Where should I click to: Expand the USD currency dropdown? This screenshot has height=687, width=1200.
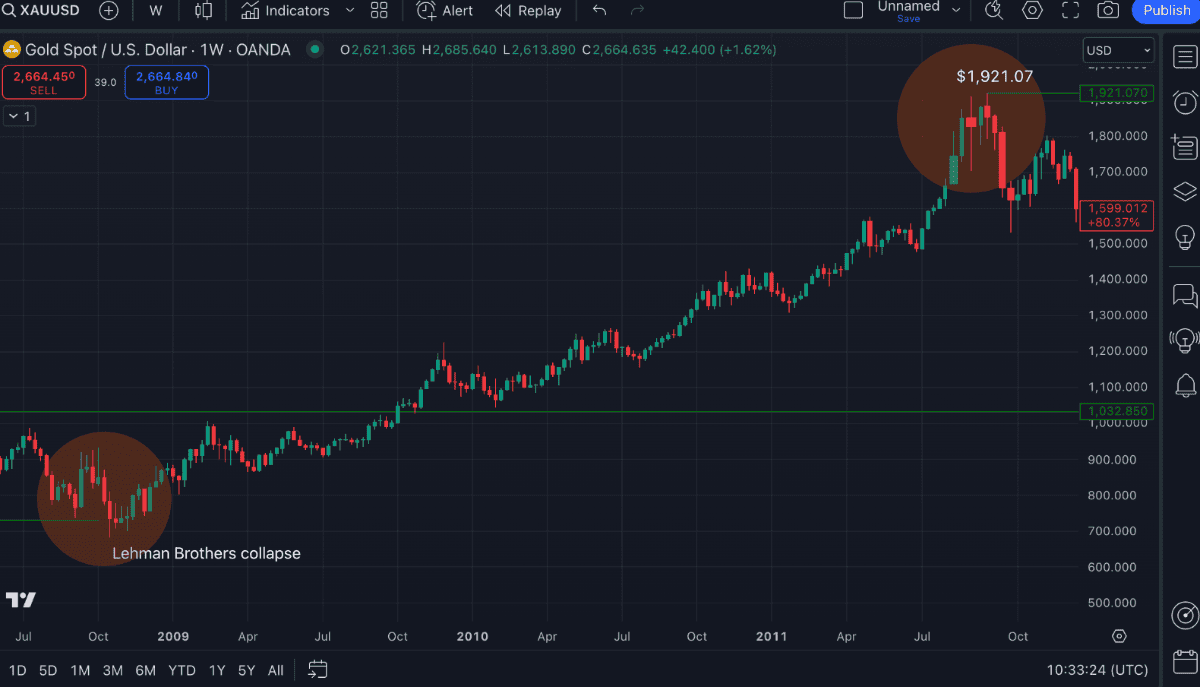[x=1118, y=50]
